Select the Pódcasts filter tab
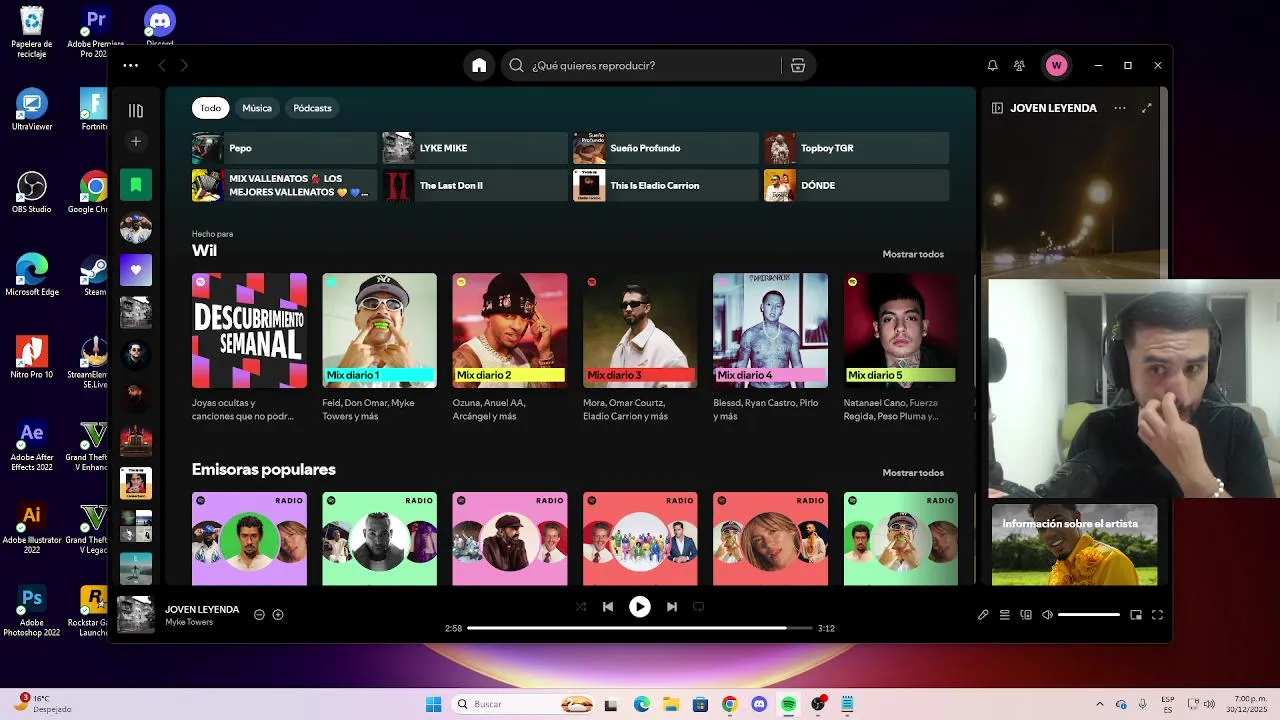This screenshot has height=720, width=1280. 312,108
